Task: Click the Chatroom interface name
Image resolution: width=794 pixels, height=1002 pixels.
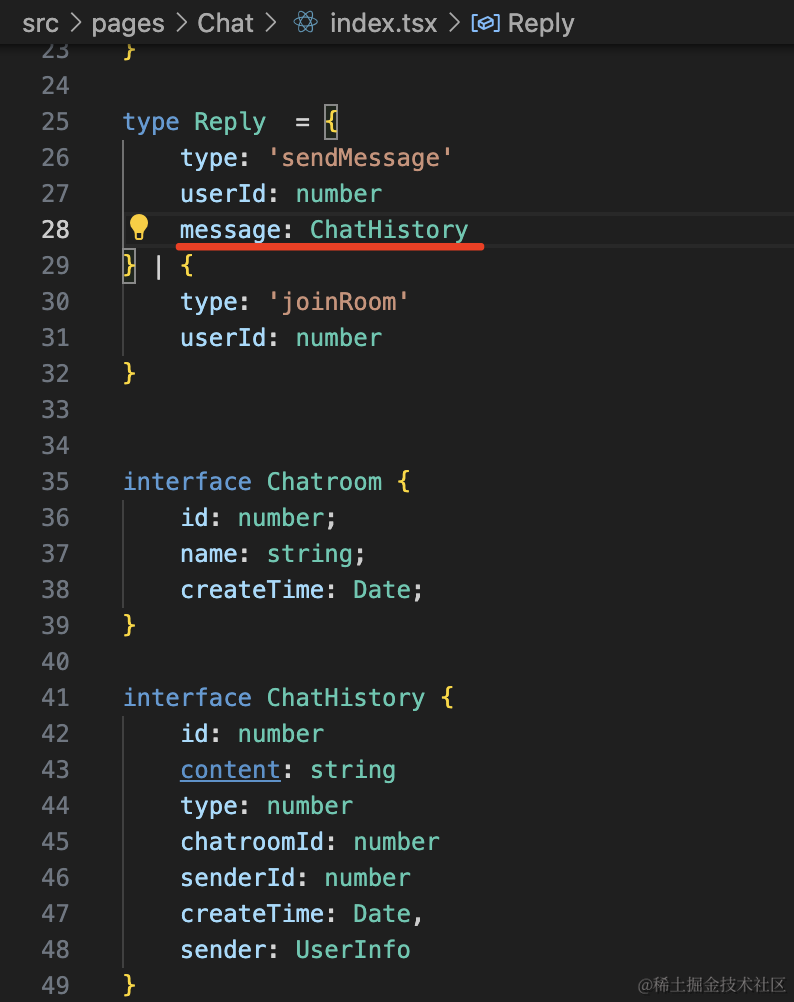Action: (324, 481)
